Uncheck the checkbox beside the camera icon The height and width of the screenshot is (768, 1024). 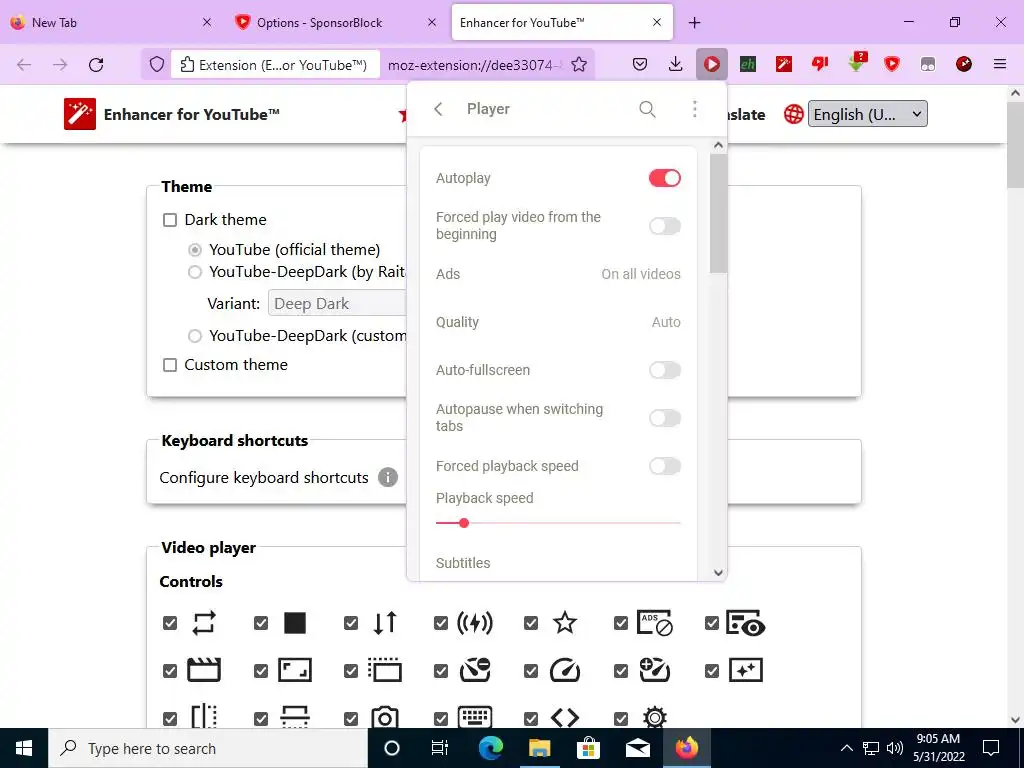(351, 719)
